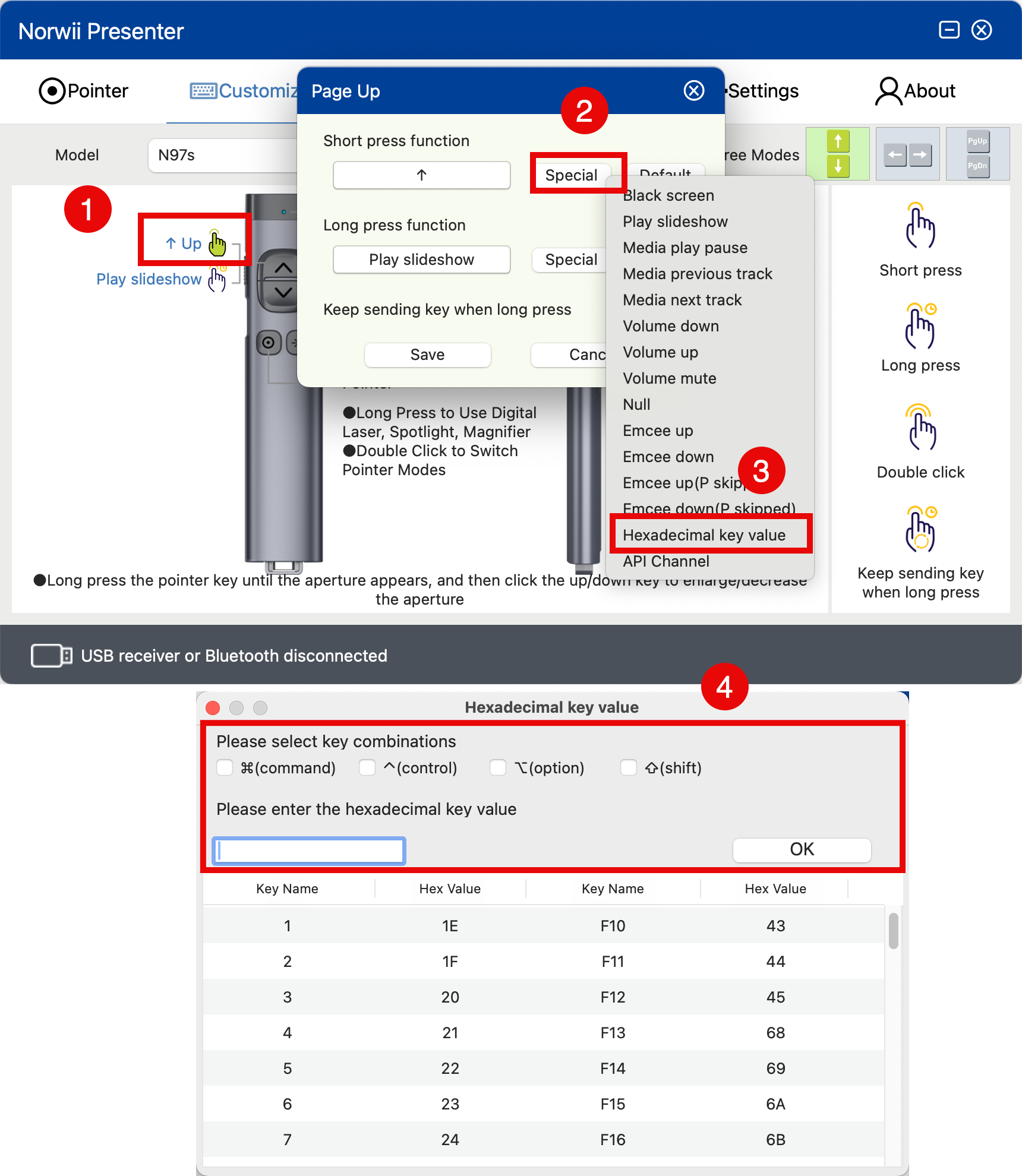Click the up button on the presenter image
1022x1176 pixels.
(x=283, y=268)
